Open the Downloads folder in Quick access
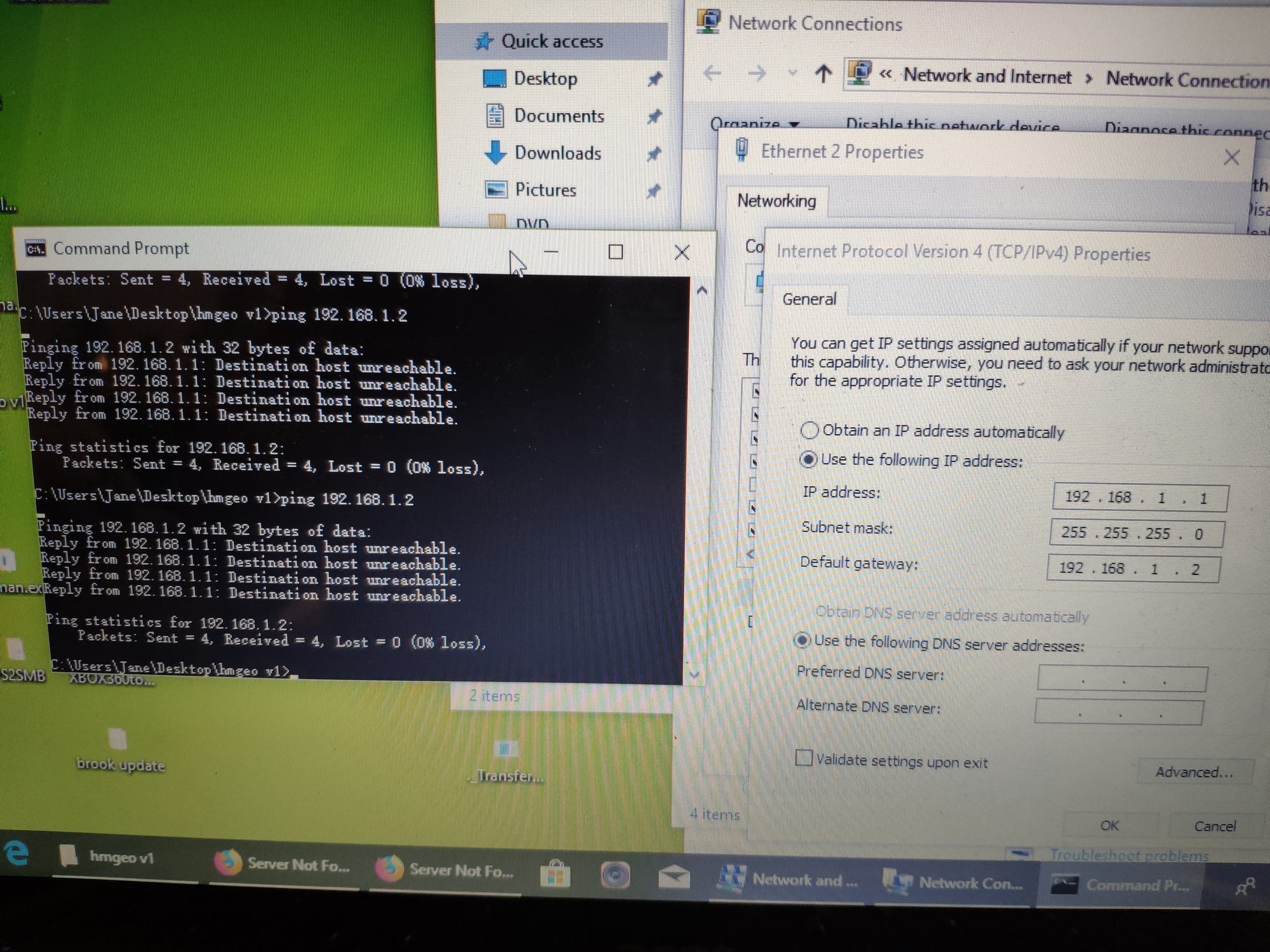The height and width of the screenshot is (952, 1270). [558, 153]
